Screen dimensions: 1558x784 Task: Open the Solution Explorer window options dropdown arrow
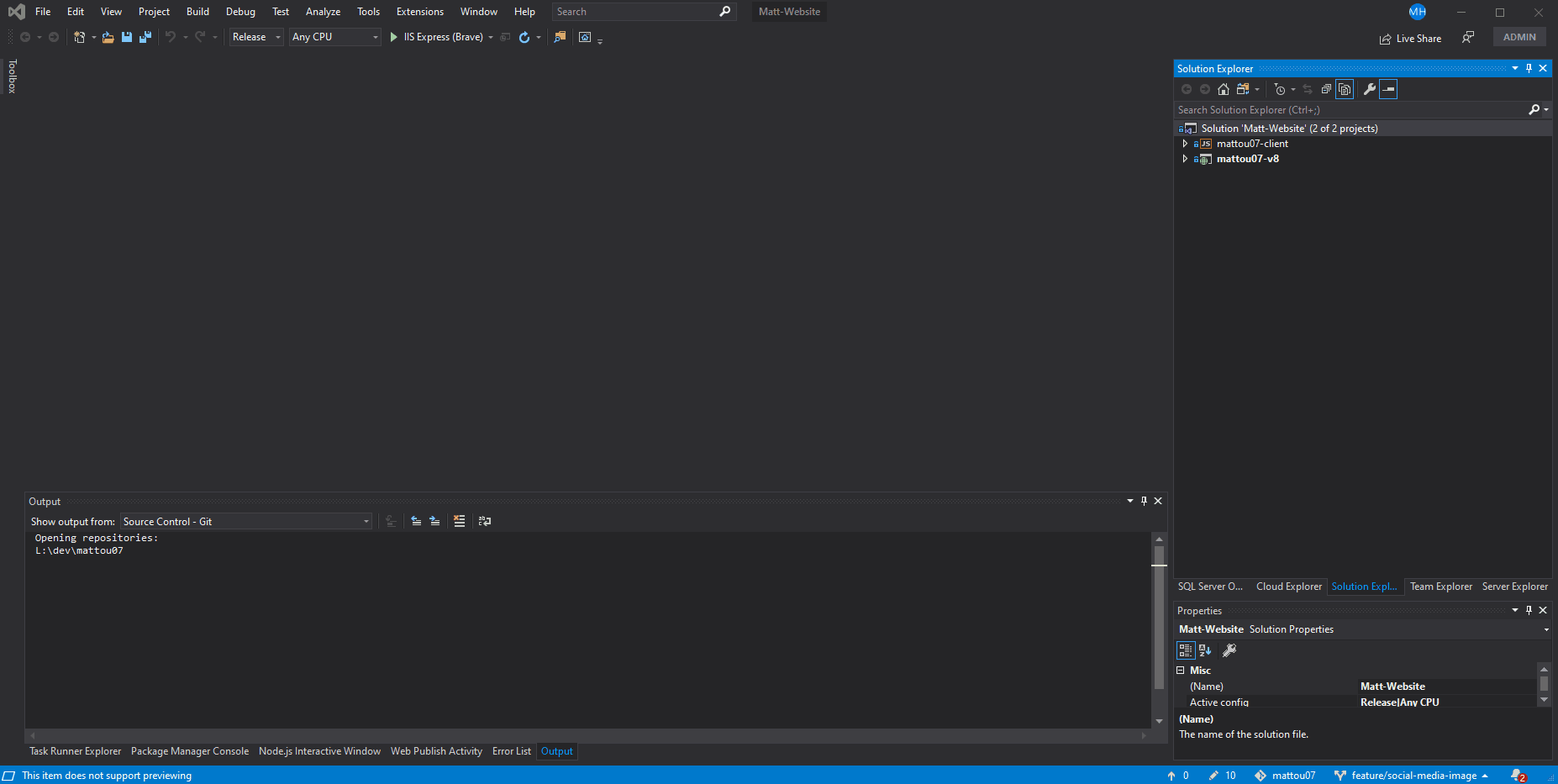[1515, 69]
